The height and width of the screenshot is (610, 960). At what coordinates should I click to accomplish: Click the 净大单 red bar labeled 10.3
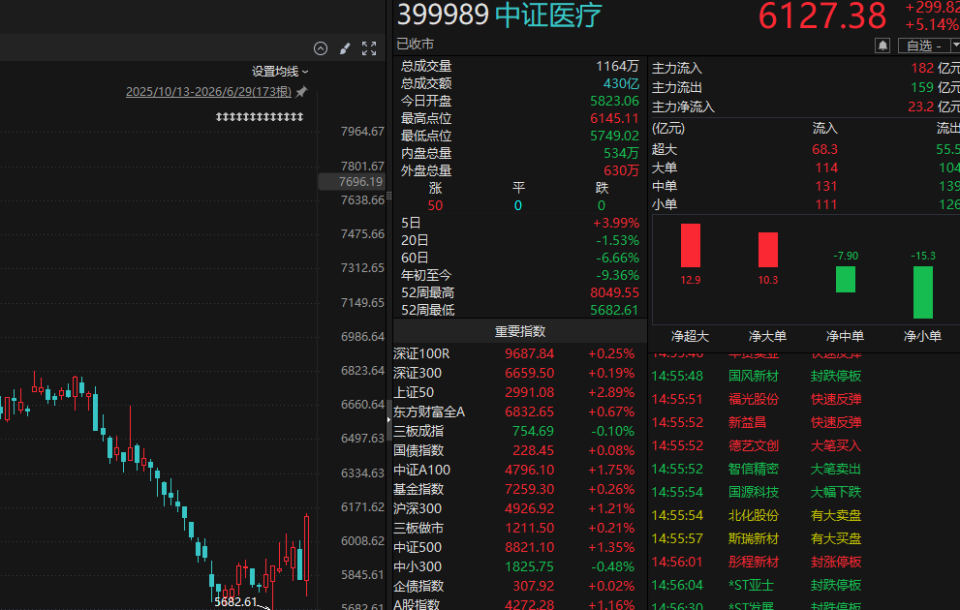coord(768,250)
